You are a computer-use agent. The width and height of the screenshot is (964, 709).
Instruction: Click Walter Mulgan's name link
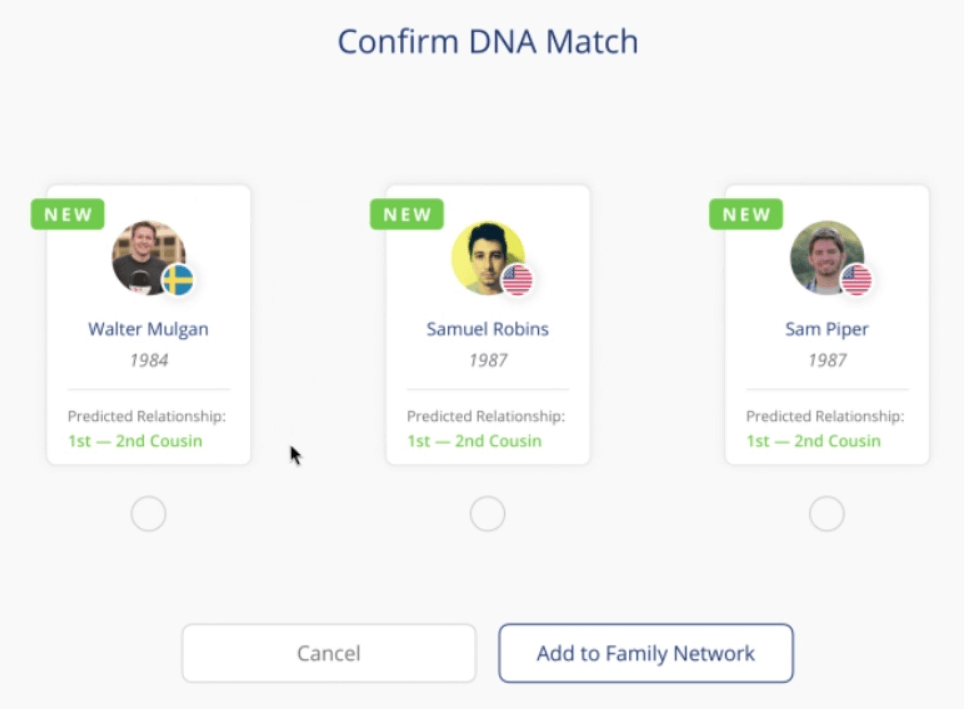(x=148, y=329)
